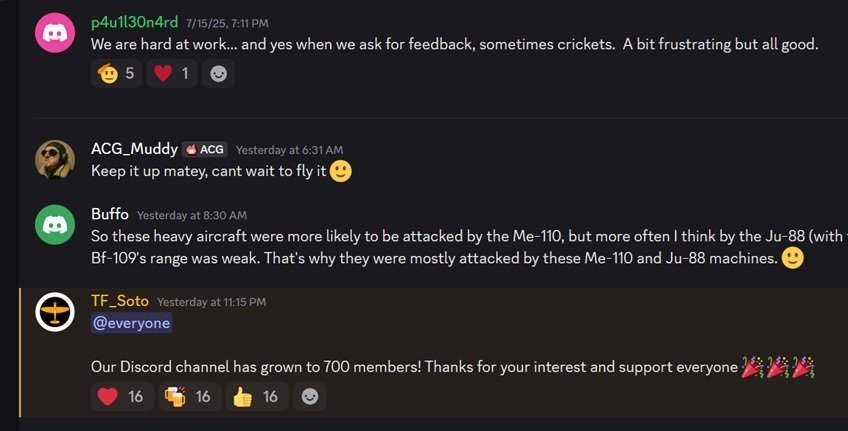Toggle the heart reaction with count 16
This screenshot has width=848, height=431.
pyautogui.click(x=121, y=397)
